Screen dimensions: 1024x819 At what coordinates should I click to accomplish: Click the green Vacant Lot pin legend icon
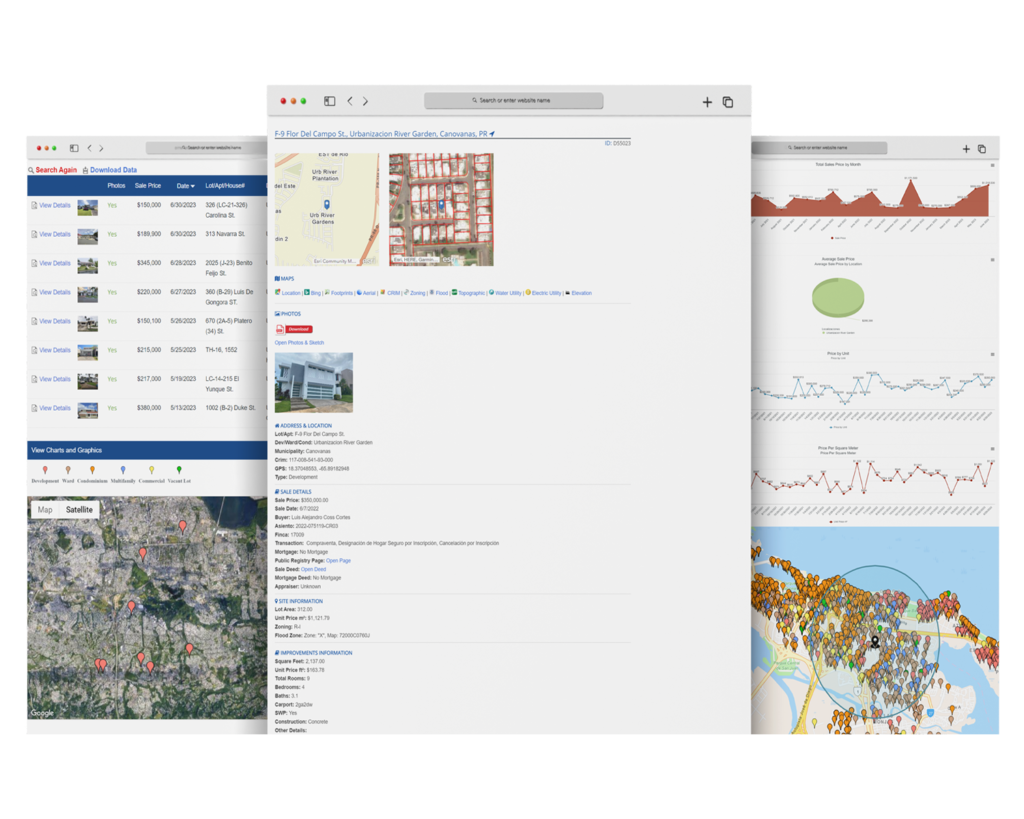coord(180,469)
